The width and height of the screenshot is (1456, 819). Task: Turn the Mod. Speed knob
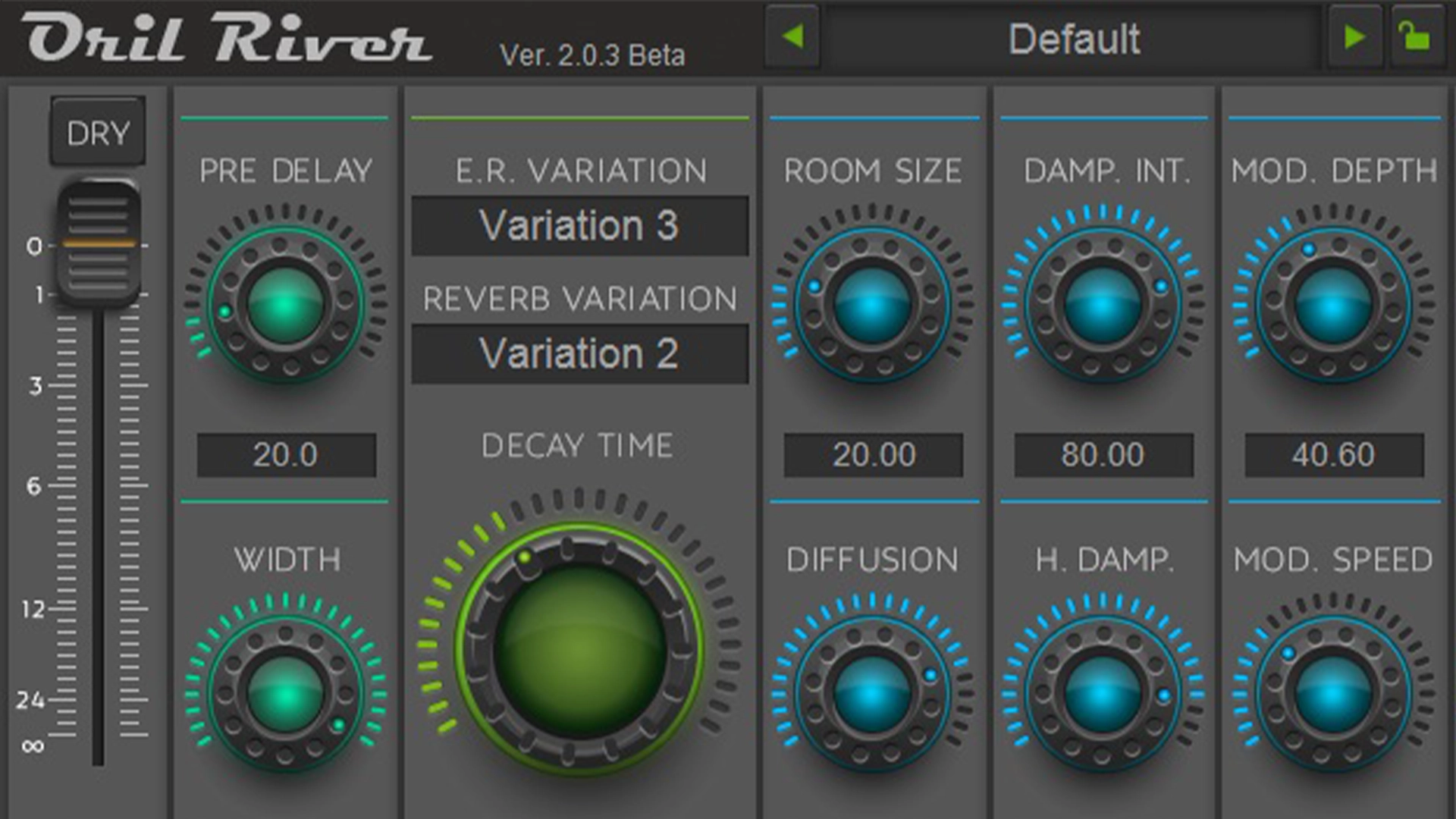pos(1335,690)
